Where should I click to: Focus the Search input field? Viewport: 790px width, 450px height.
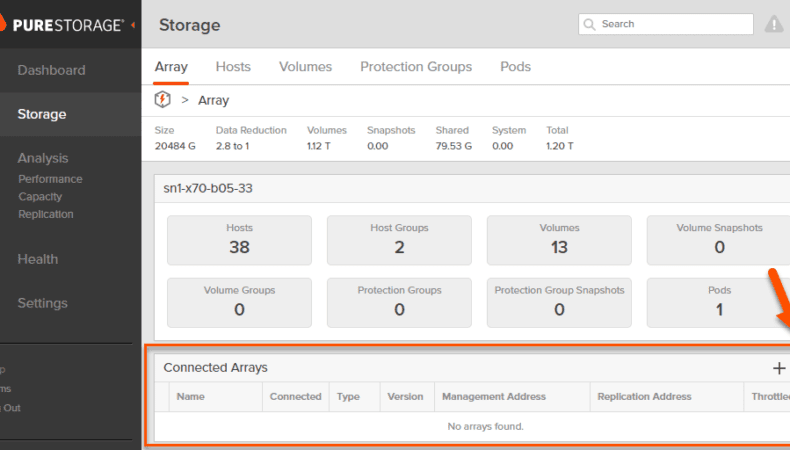tap(666, 24)
